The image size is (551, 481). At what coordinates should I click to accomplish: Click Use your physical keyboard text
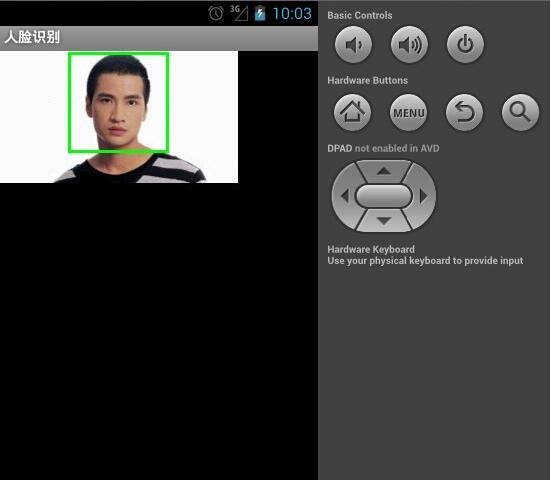click(425, 261)
